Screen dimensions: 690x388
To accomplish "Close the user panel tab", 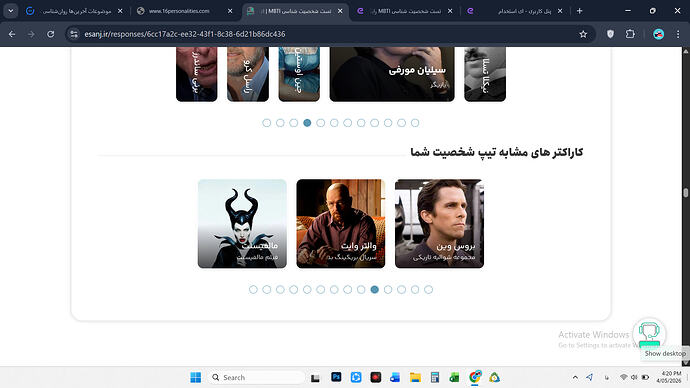I will 560,11.
